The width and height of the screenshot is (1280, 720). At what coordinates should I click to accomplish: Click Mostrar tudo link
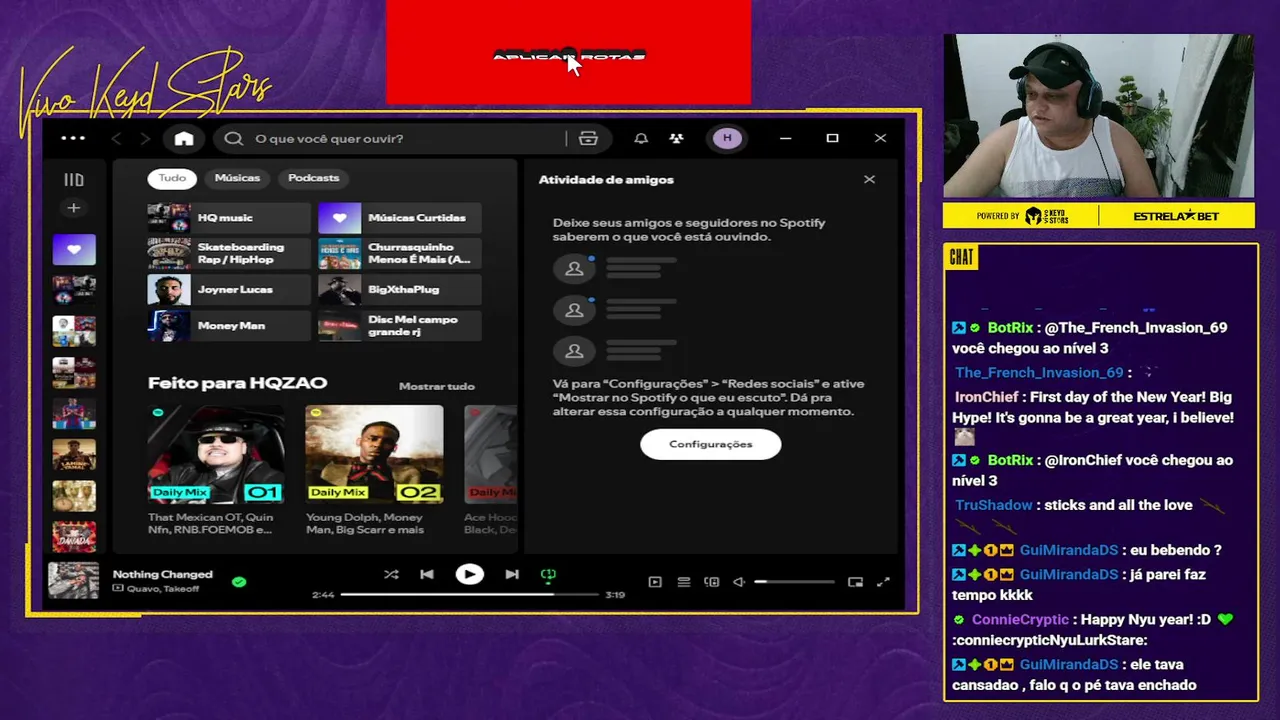click(x=436, y=386)
